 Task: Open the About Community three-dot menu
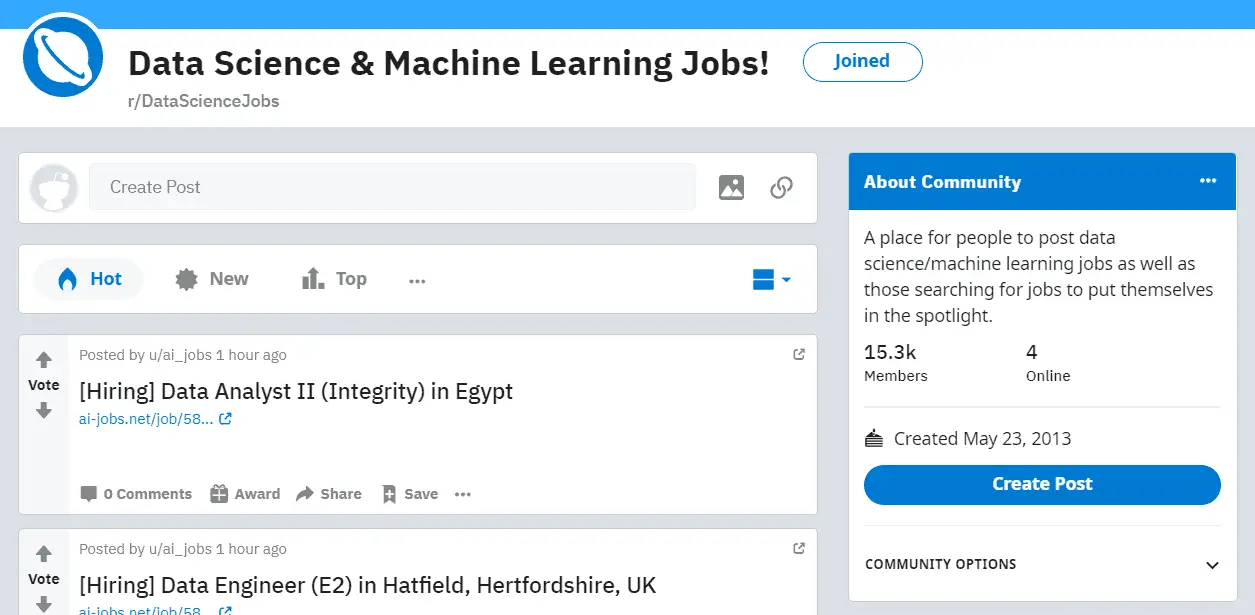tap(1208, 181)
